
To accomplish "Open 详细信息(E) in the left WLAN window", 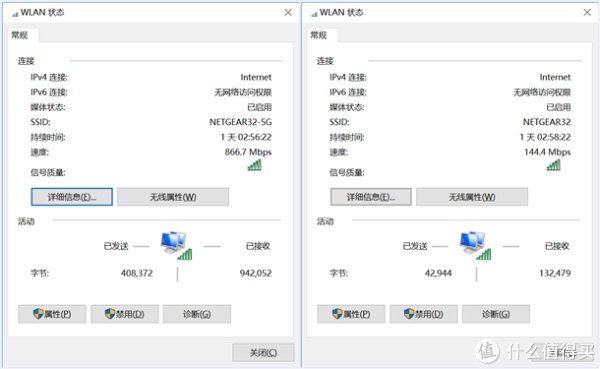I will pos(72,197).
